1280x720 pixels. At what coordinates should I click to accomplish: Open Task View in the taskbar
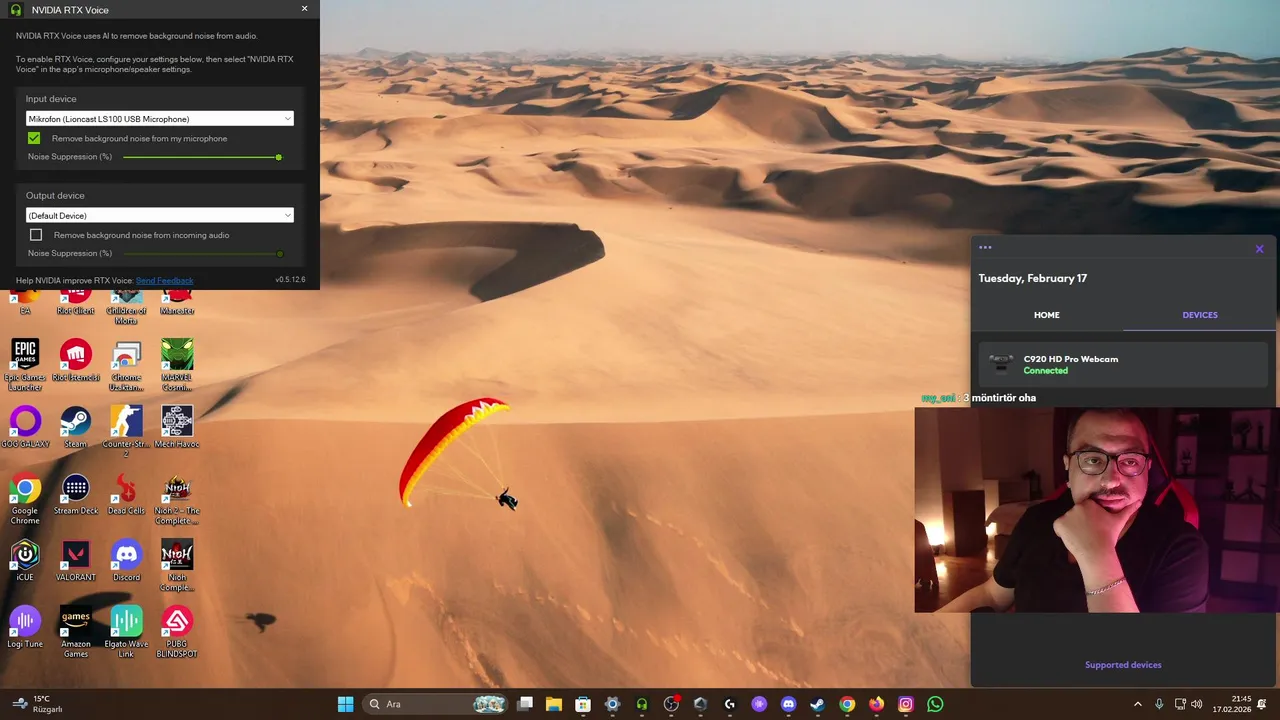pyautogui.click(x=525, y=704)
